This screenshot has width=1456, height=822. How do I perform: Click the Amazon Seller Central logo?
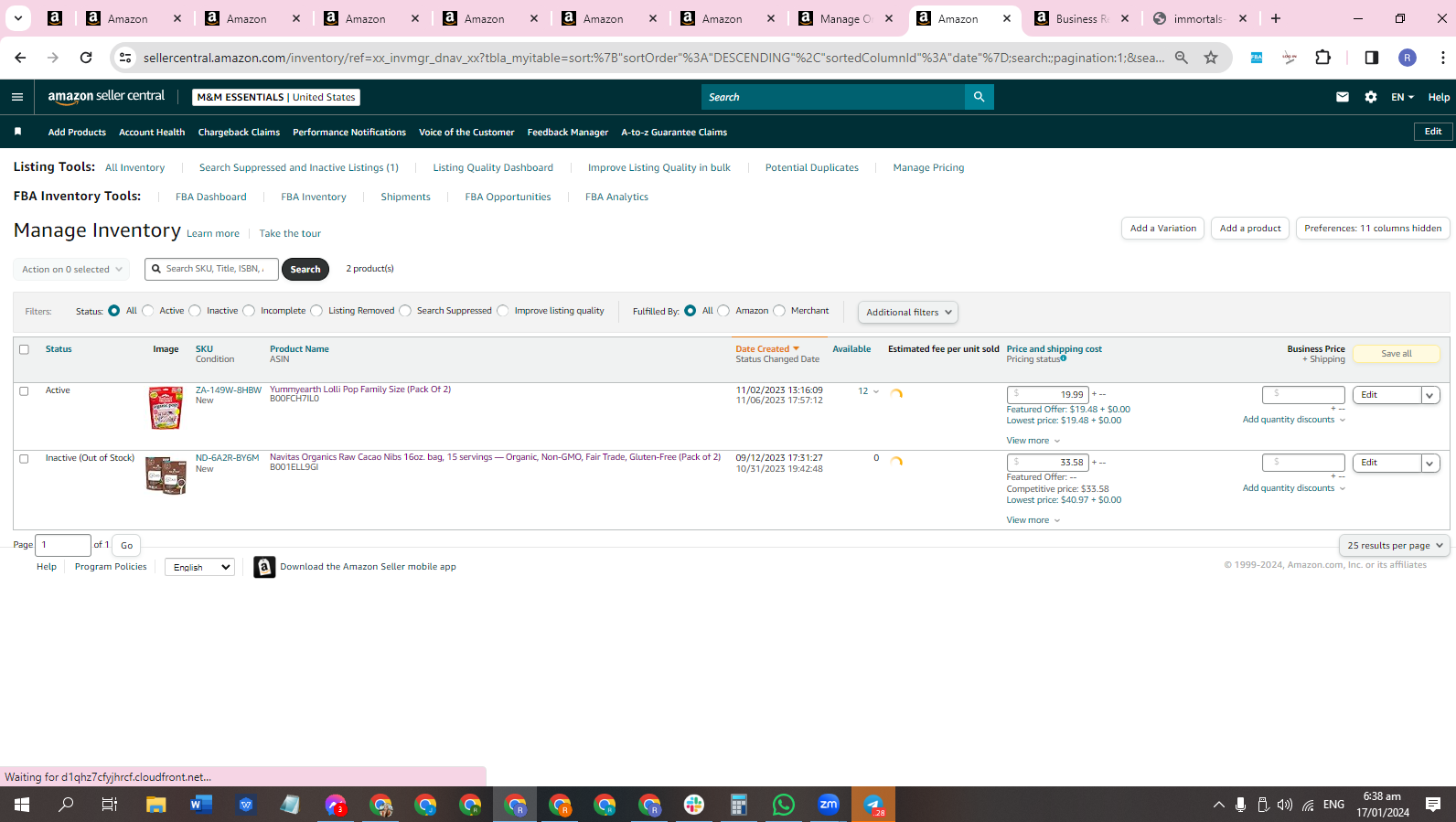click(x=106, y=96)
